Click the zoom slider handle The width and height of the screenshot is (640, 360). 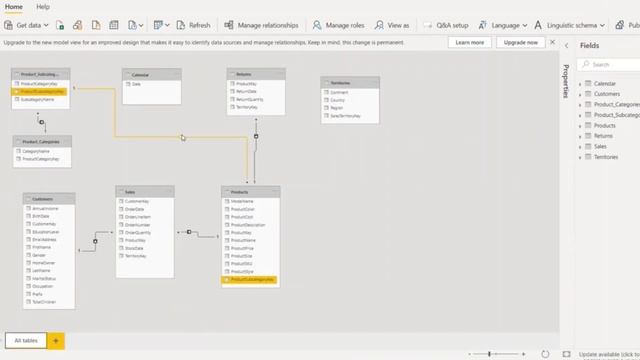(489, 354)
